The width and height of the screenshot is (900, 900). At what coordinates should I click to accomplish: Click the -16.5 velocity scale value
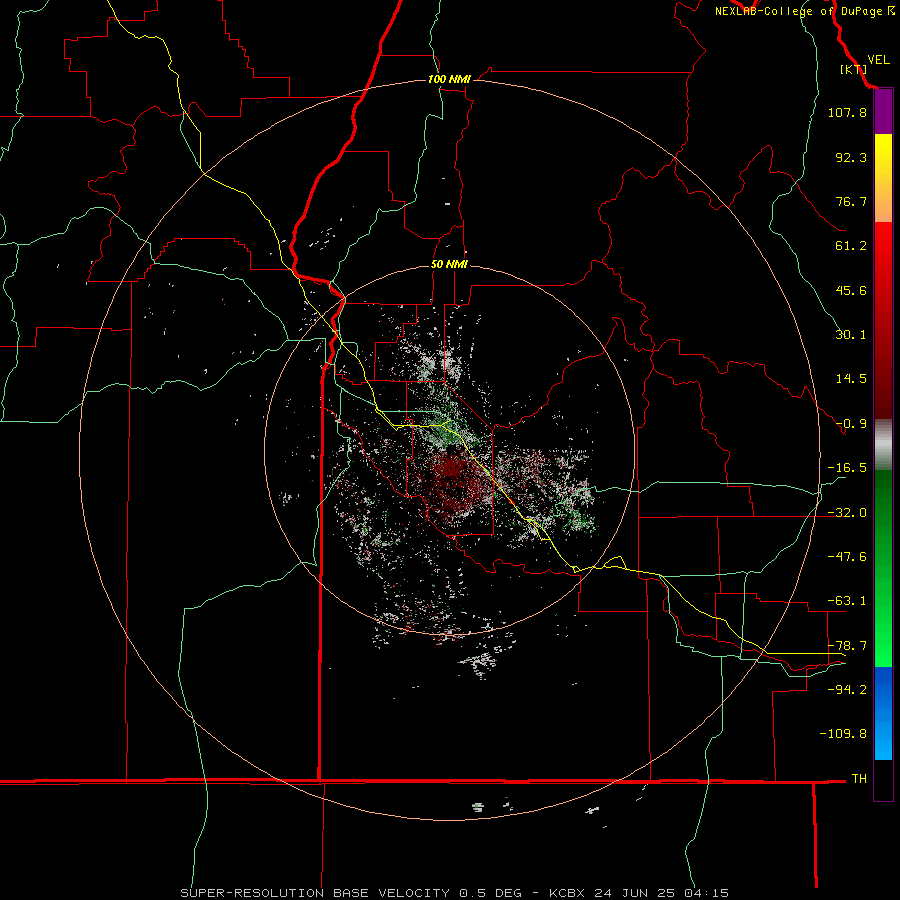click(x=847, y=468)
